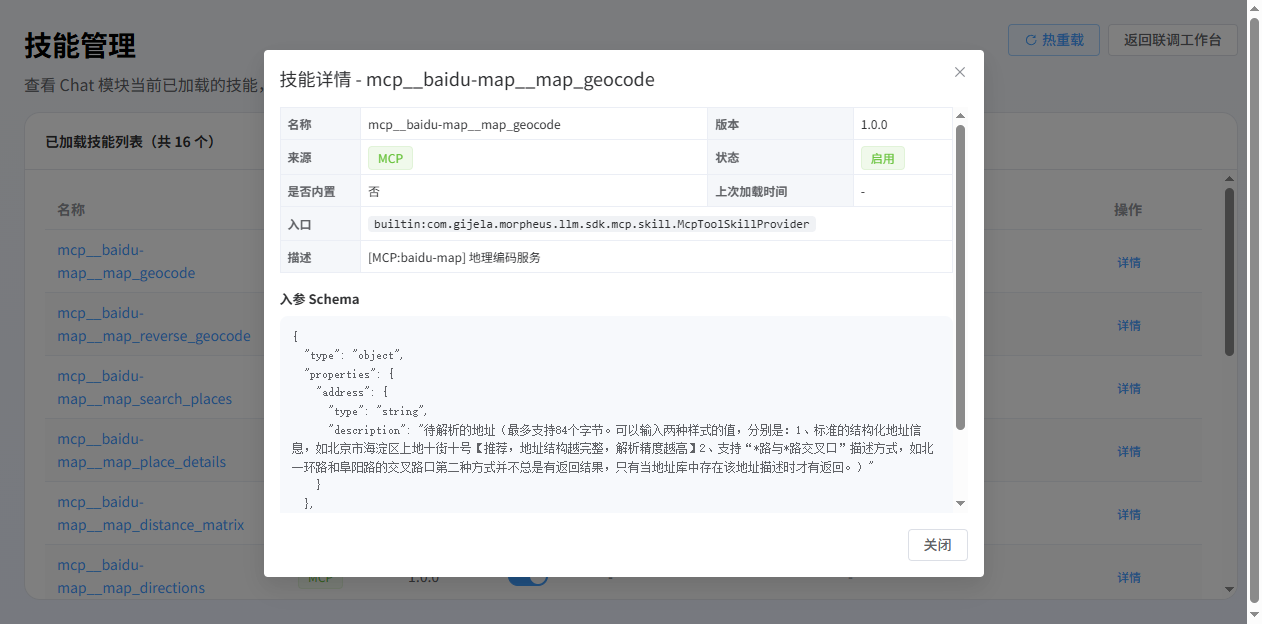This screenshot has height=624, width=1262.
Task: Click the skill list scrollbar up arrow
Action: (1230, 180)
